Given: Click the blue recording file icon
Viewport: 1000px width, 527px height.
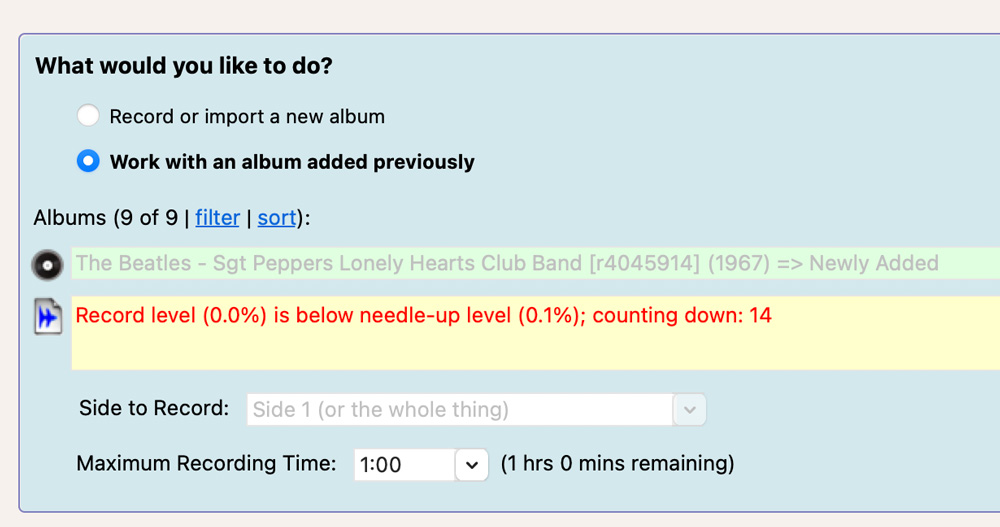Looking at the screenshot, I should point(47,318).
